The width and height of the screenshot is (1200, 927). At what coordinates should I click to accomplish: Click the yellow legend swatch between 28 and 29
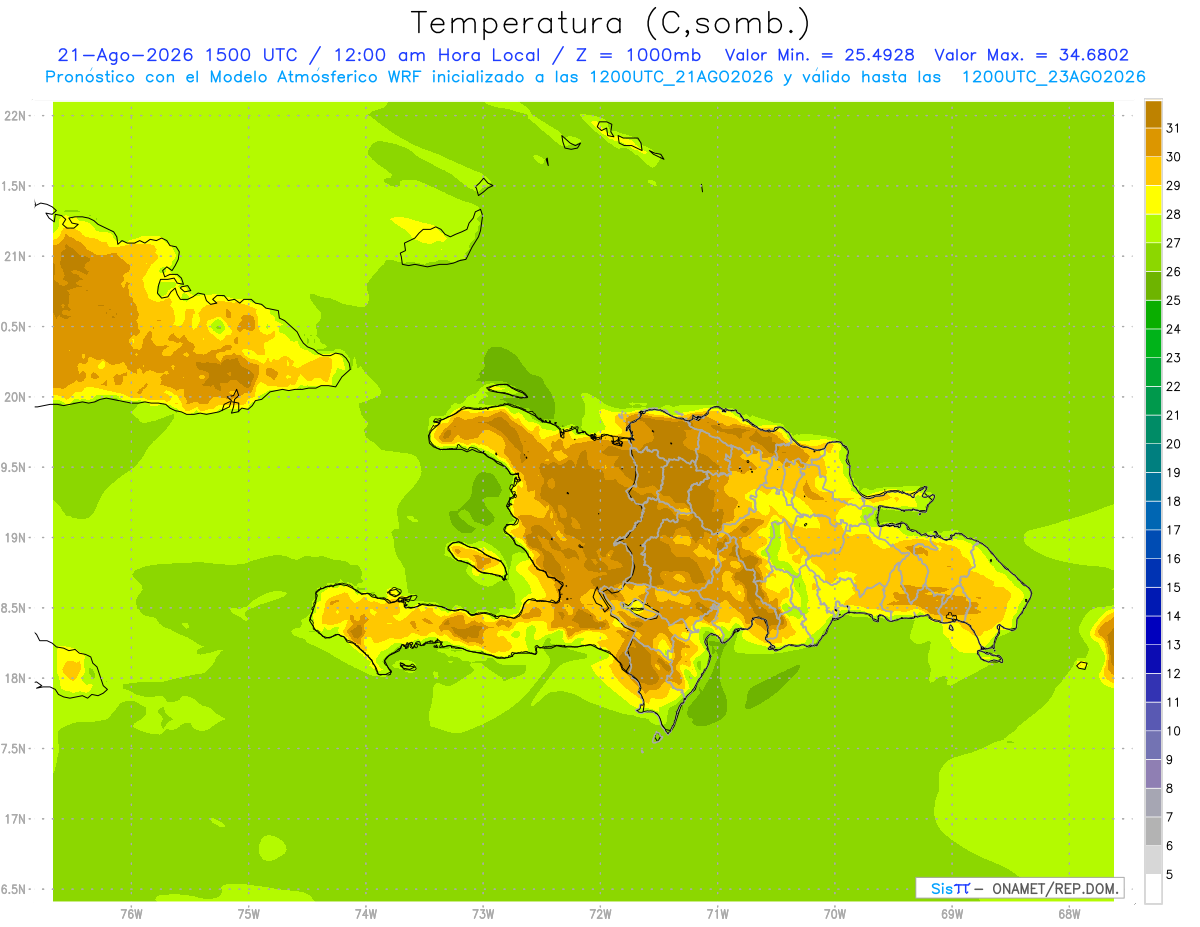tap(1153, 200)
